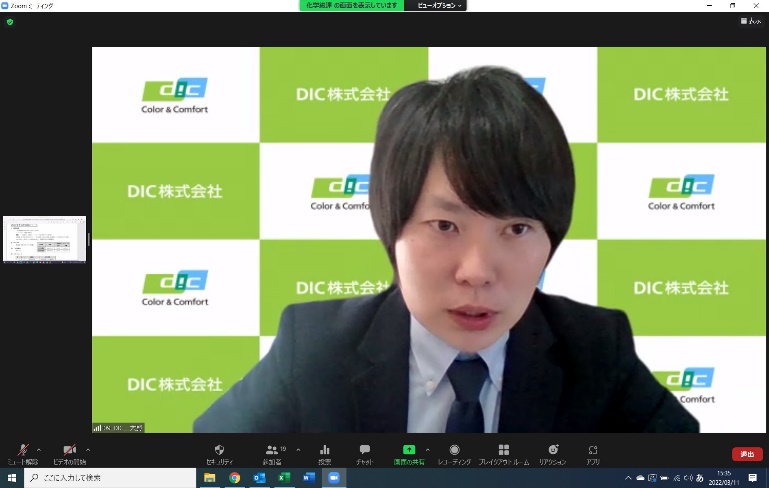Image resolution: width=769 pixels, height=488 pixels.
Task: Toggle the Japanese IME indicator
Action: pos(700,478)
